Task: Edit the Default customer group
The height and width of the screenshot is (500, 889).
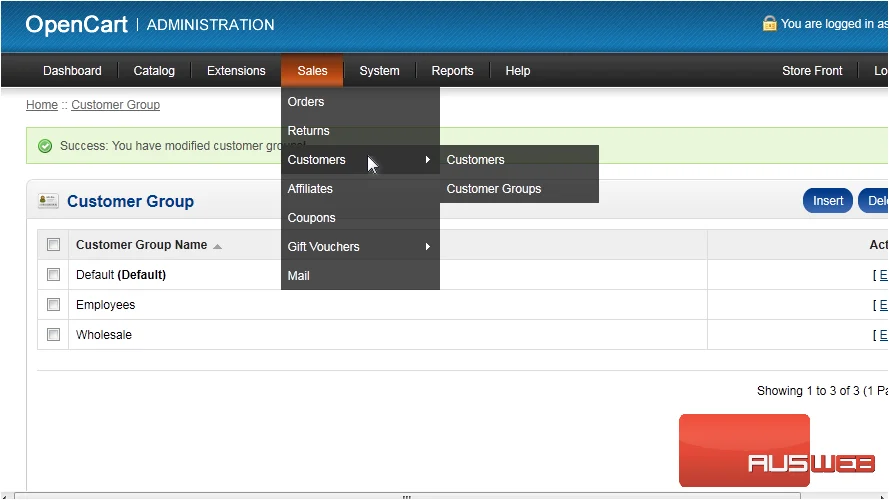Action: tap(883, 275)
